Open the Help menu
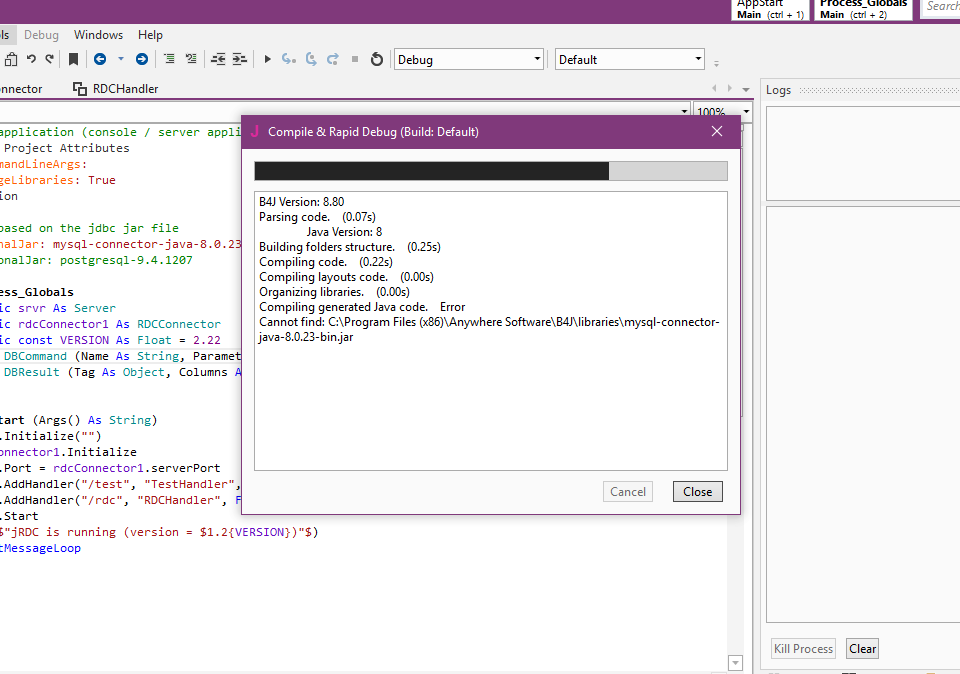The width and height of the screenshot is (960, 674). point(150,35)
